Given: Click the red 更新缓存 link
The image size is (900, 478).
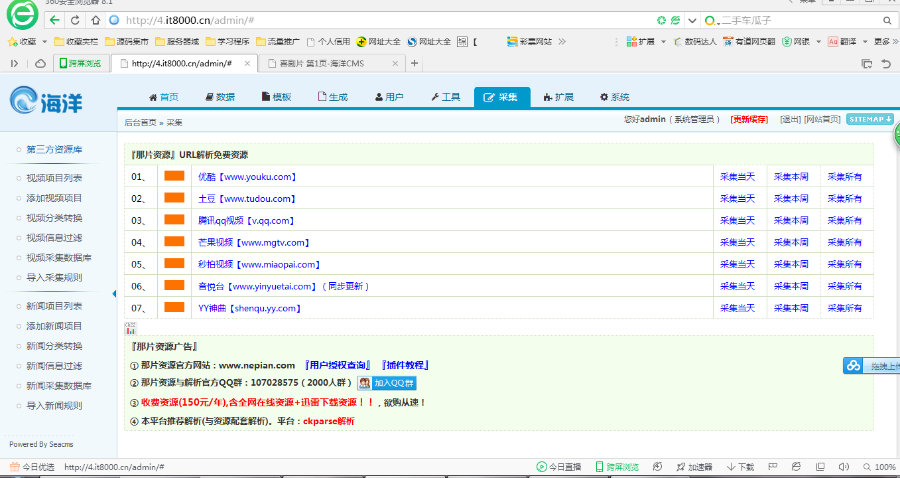Looking at the screenshot, I should [749, 119].
